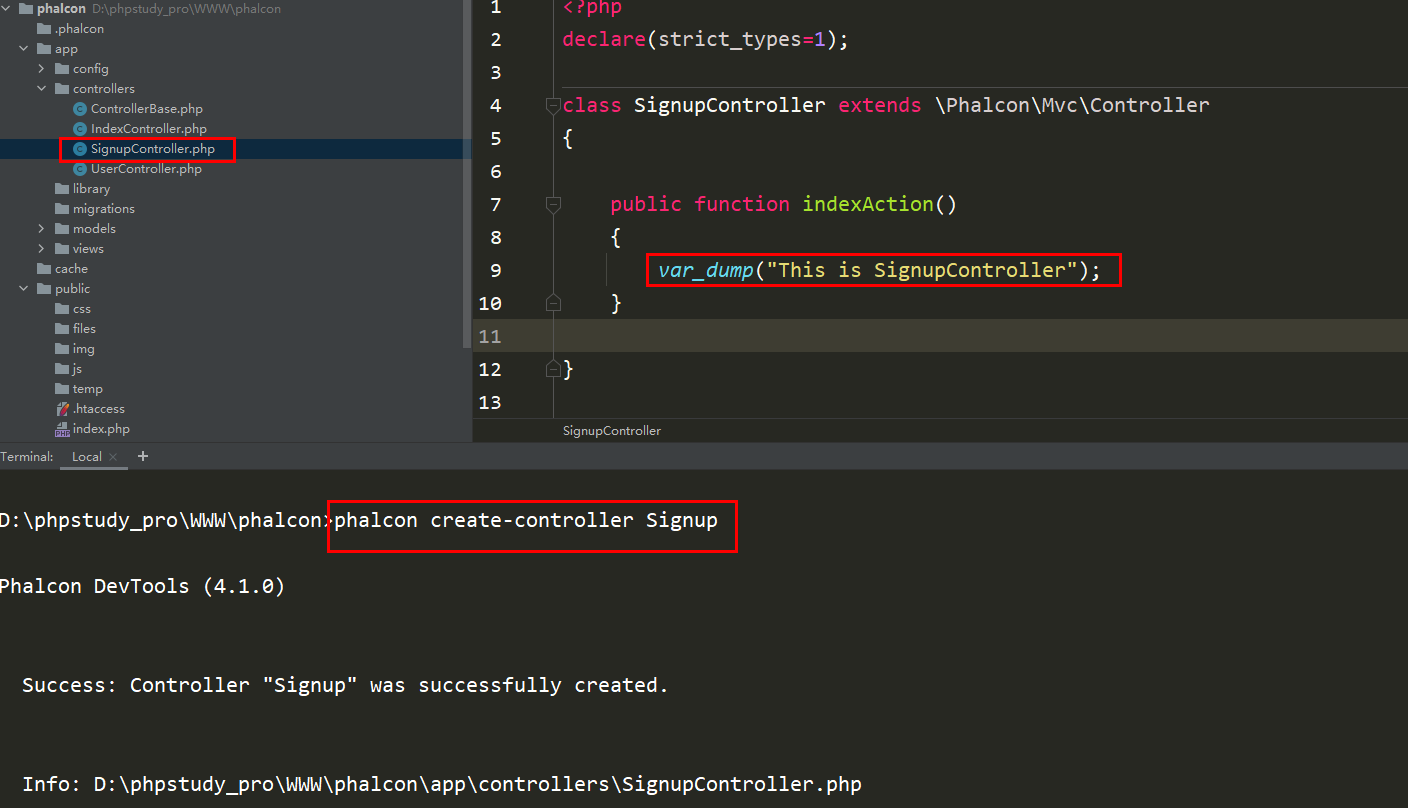Click UserController.php class file icon
Viewport: 1408px width, 808px height.
(x=80, y=169)
